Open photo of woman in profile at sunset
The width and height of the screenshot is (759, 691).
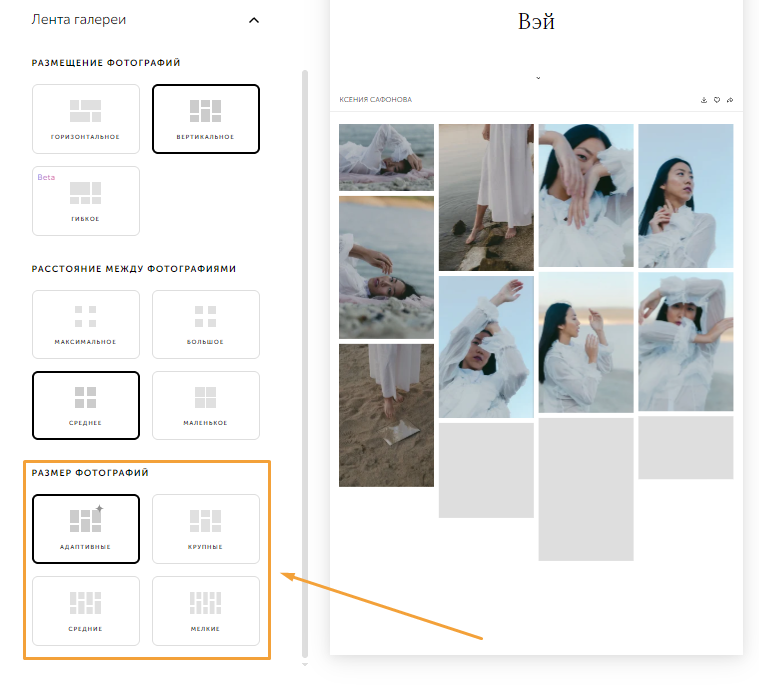pos(586,343)
